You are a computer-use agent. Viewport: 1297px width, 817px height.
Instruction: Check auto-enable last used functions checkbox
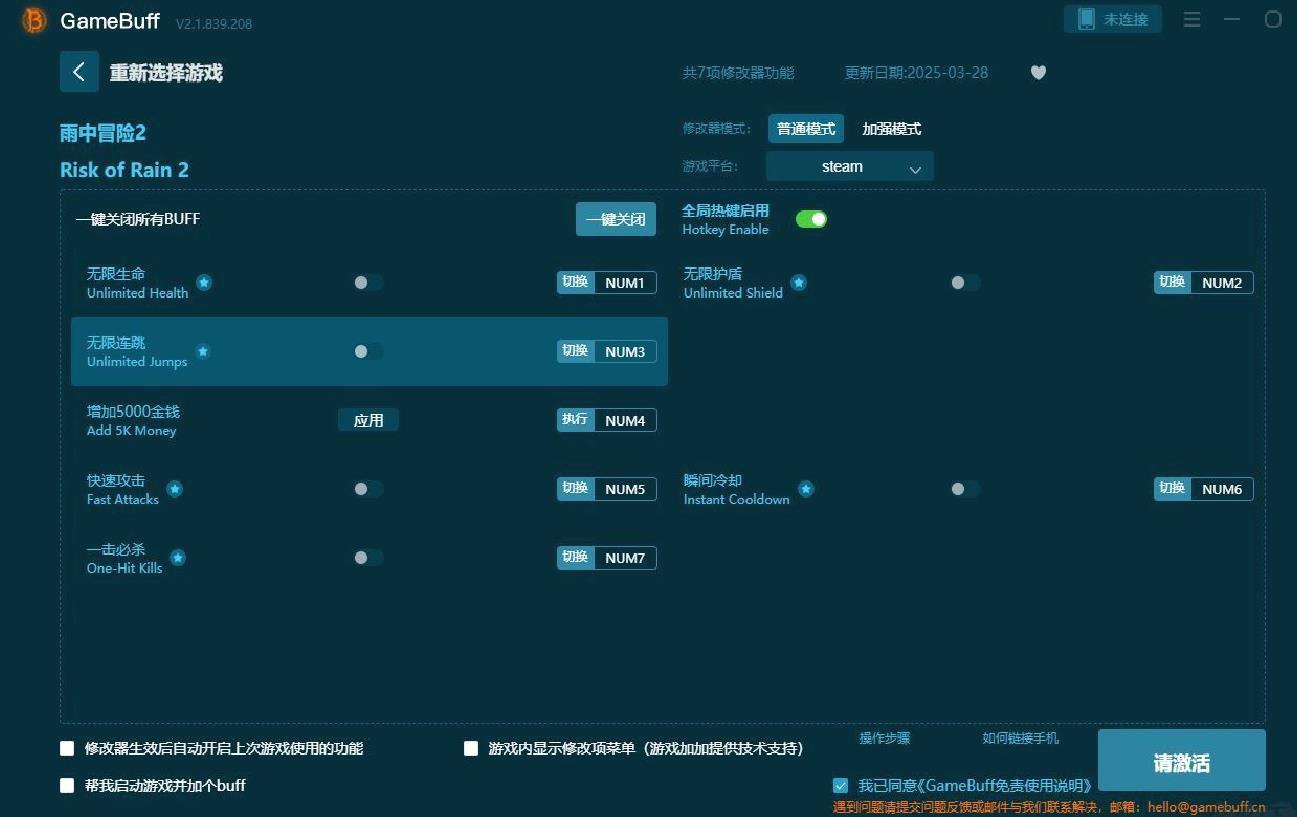tap(67, 748)
